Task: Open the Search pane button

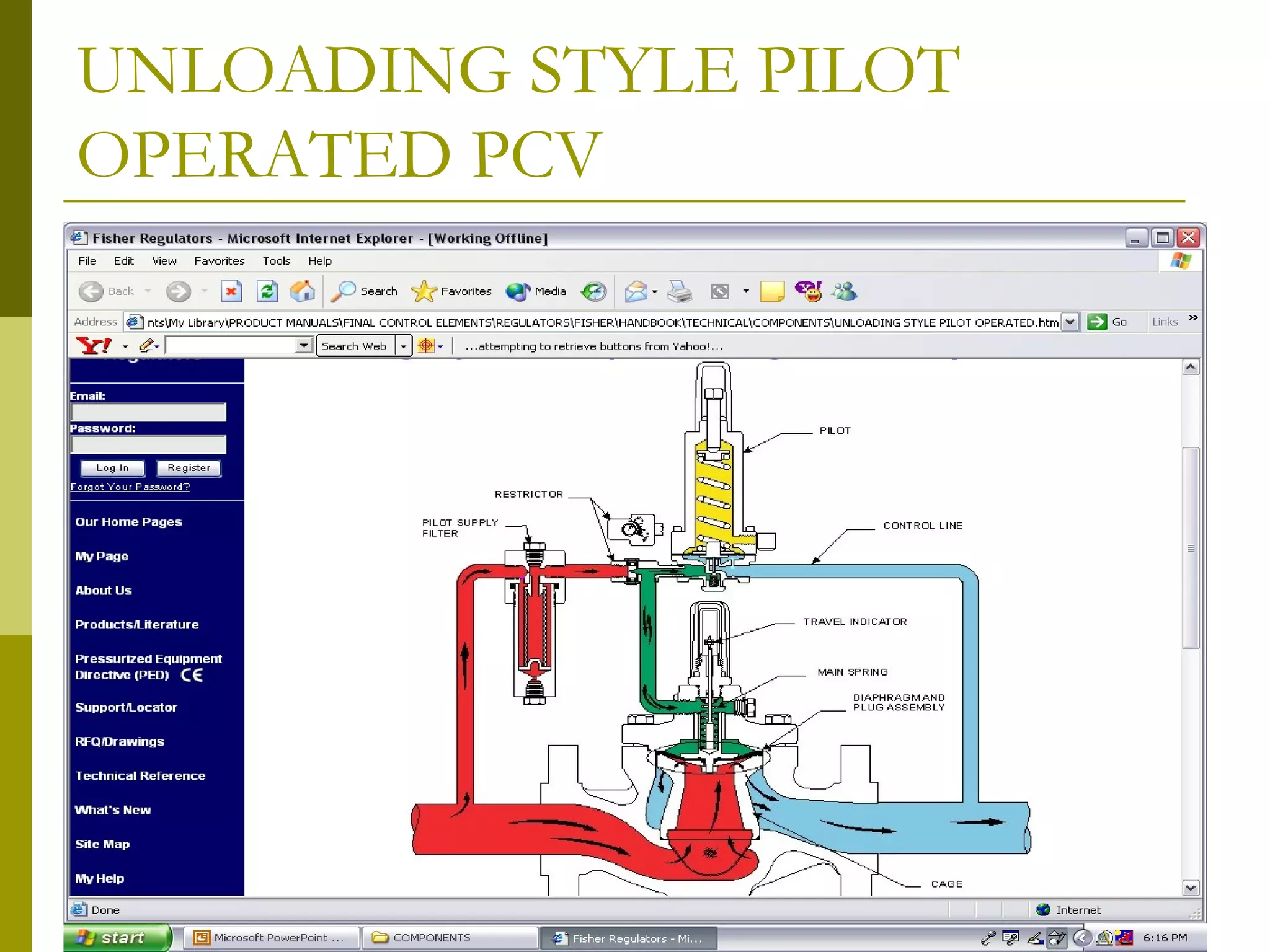Action: 365,291
